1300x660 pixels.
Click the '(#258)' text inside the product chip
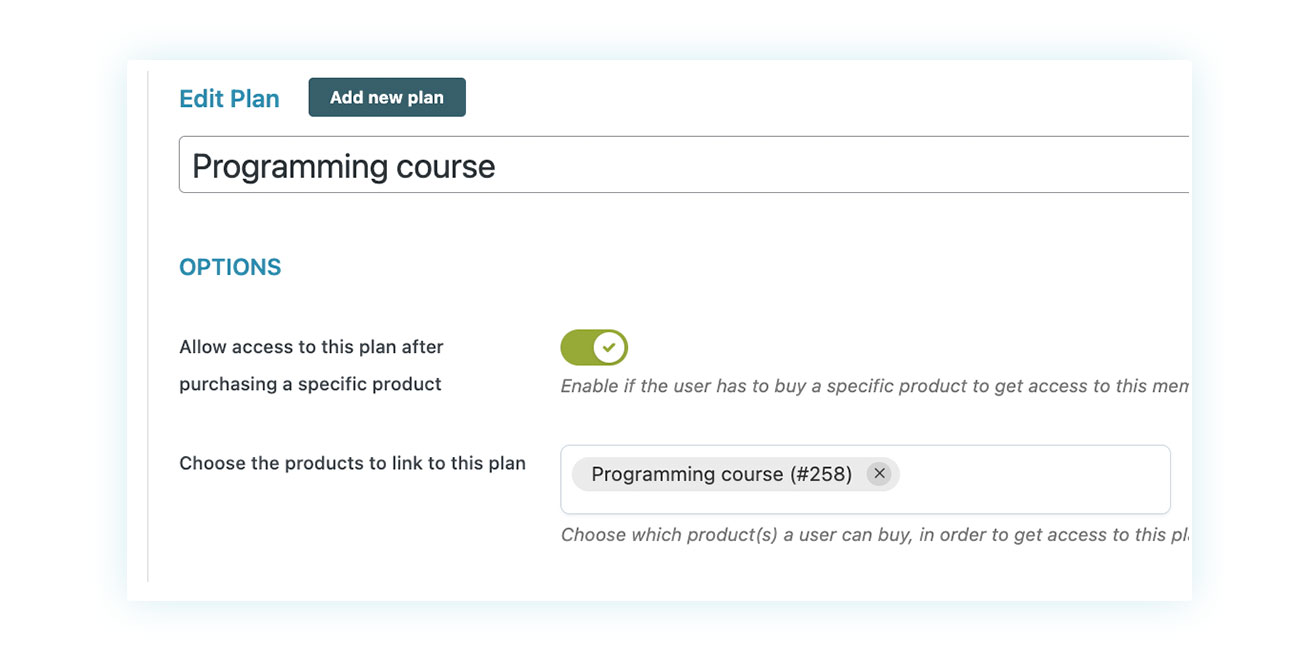[x=821, y=474]
